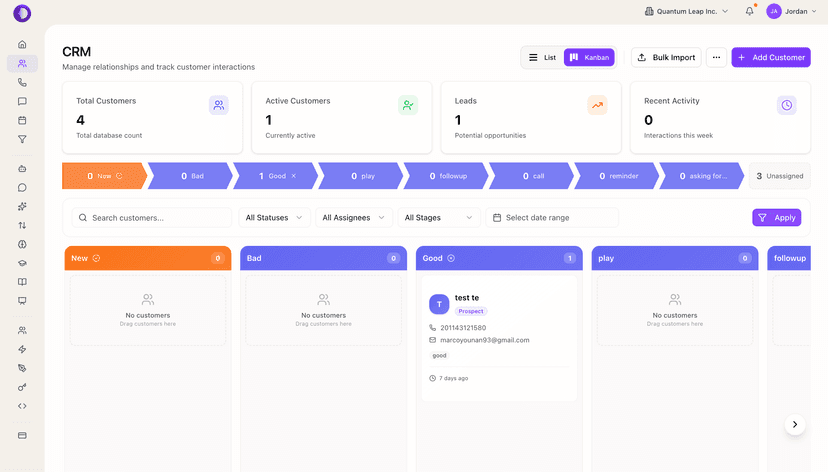
Task: Open the presentation screen sidebar icon
Action: pyautogui.click(x=22, y=301)
